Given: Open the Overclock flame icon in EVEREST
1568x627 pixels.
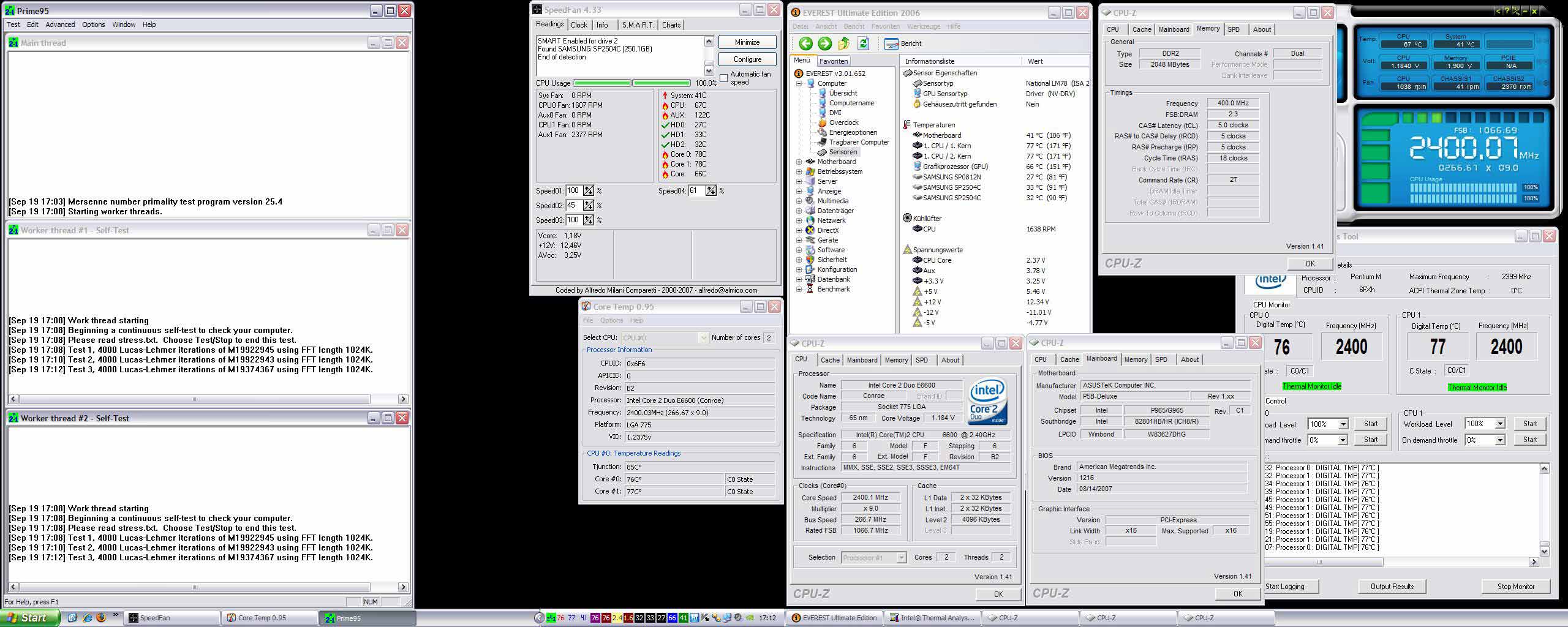Looking at the screenshot, I should [x=822, y=122].
